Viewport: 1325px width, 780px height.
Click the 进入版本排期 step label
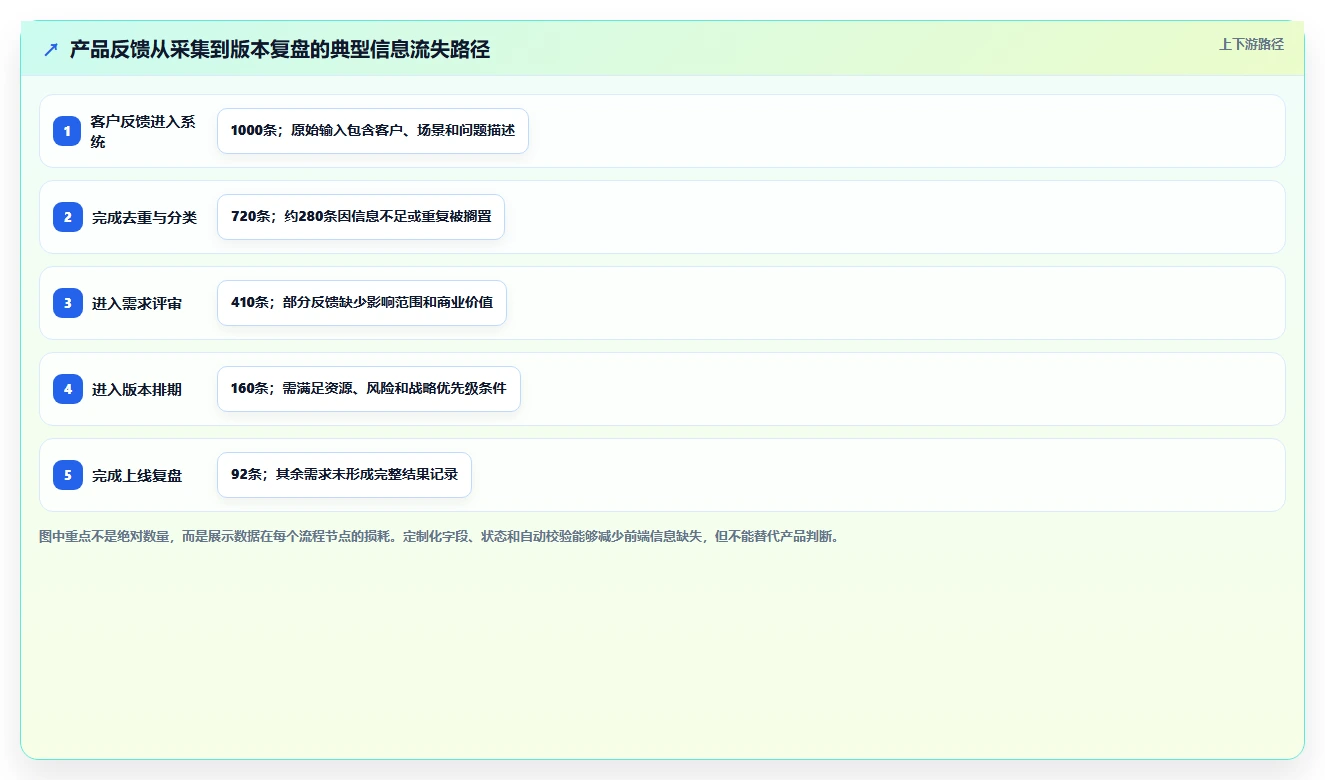pos(137,389)
